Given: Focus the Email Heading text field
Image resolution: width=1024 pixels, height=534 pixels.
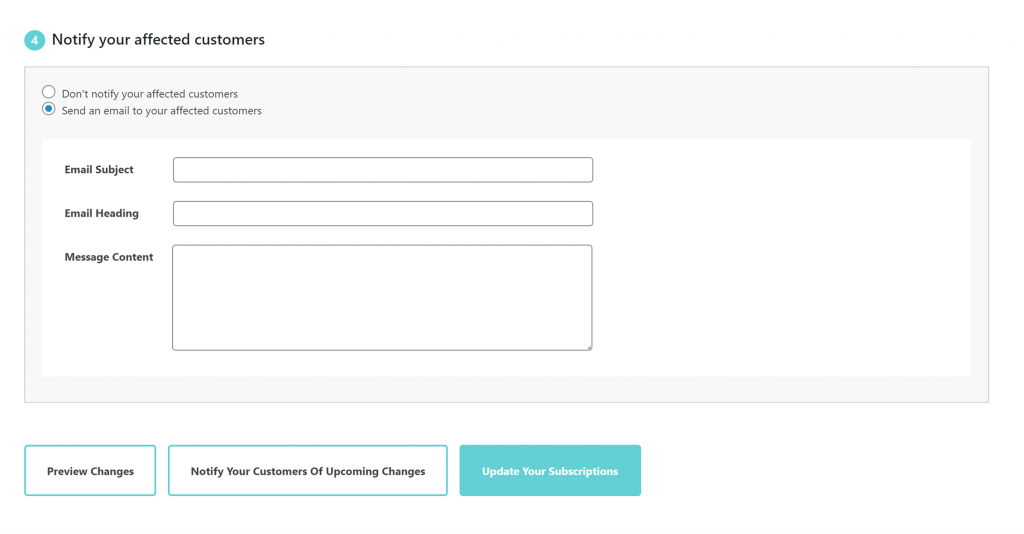Looking at the screenshot, I should point(383,213).
